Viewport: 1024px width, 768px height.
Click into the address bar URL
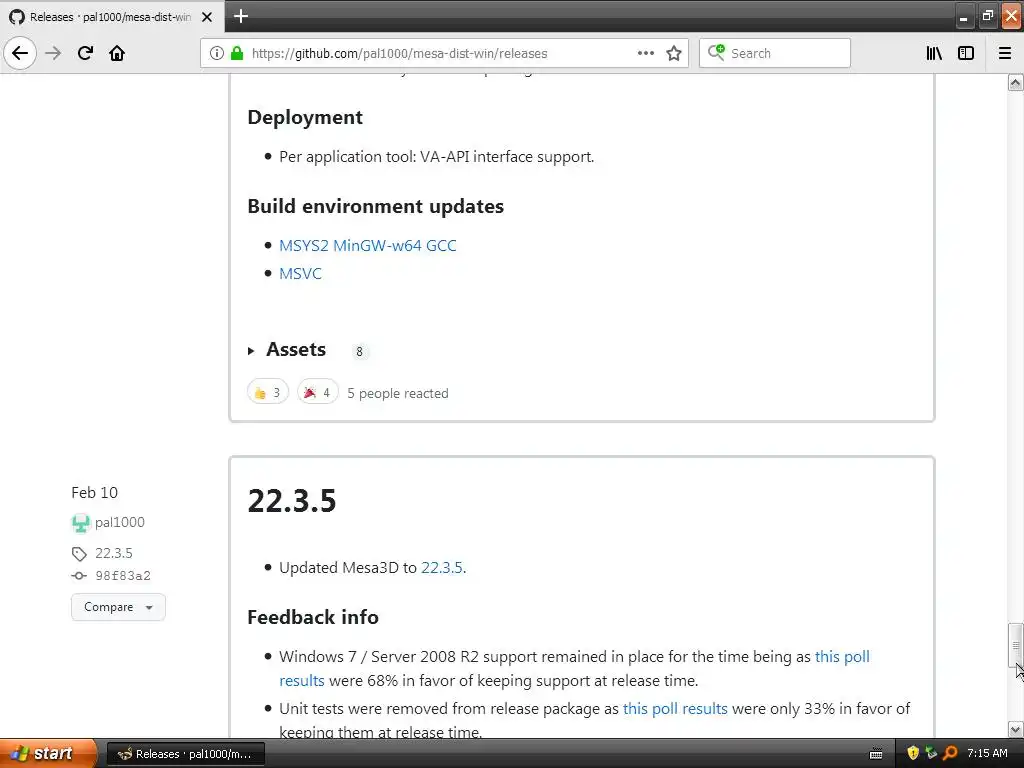tap(399, 54)
